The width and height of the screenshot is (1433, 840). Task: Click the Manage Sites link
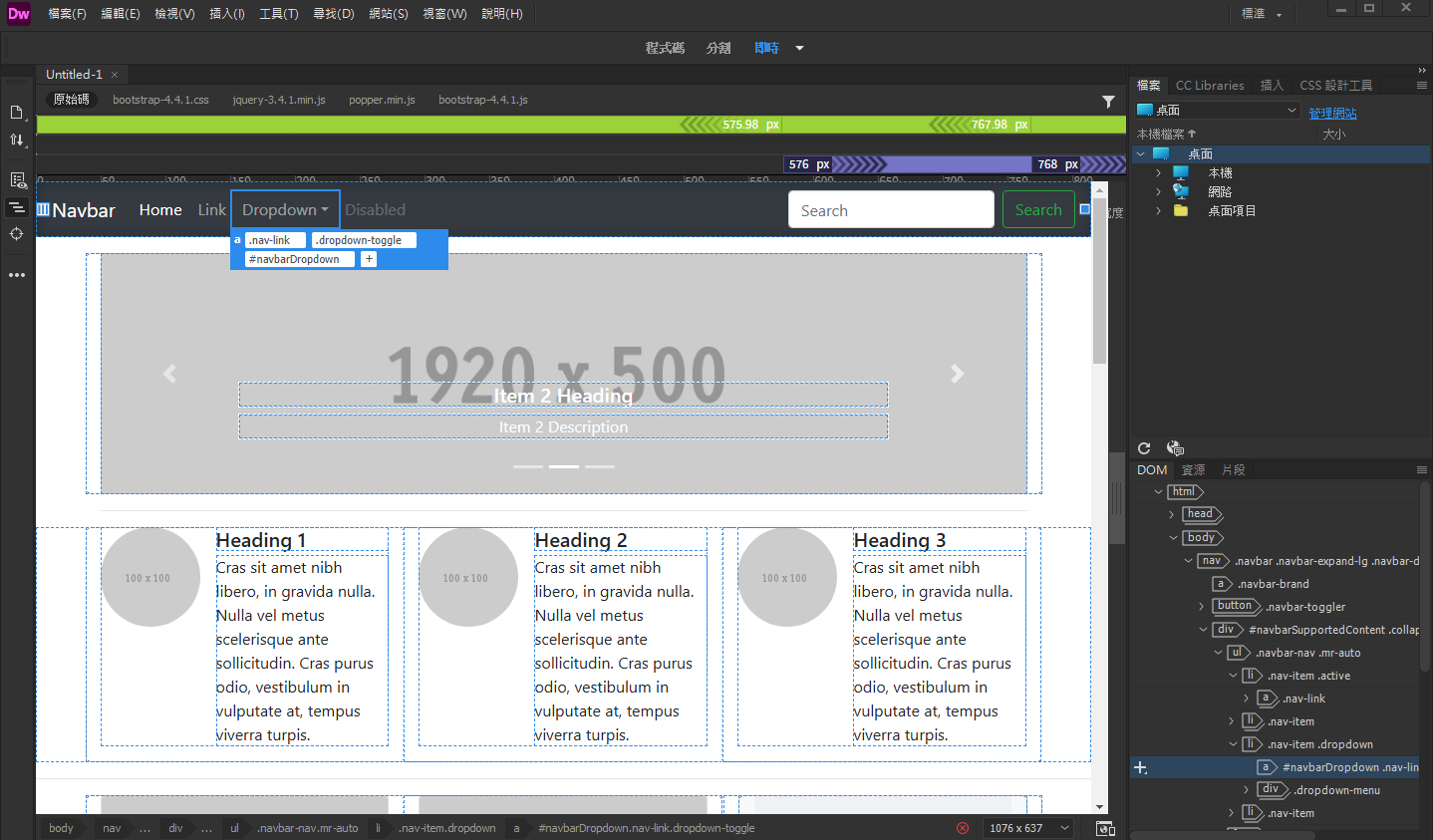pyautogui.click(x=1332, y=113)
